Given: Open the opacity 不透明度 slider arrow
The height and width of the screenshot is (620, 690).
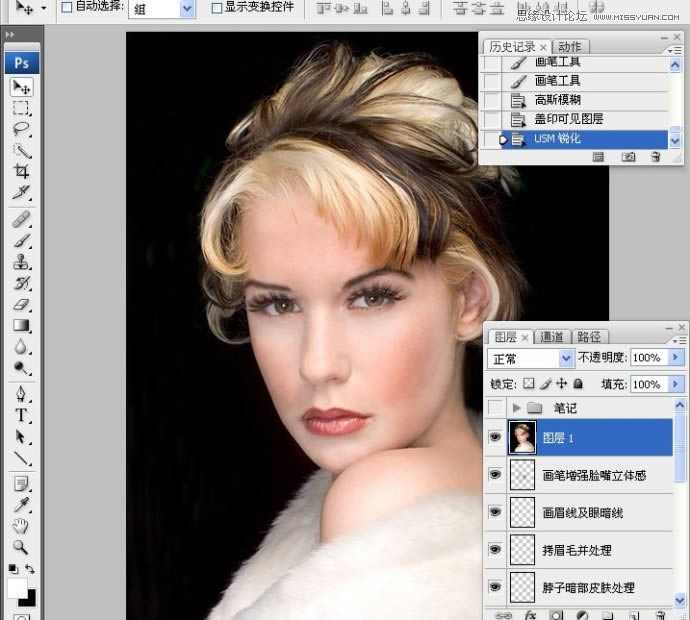Looking at the screenshot, I should [x=676, y=358].
